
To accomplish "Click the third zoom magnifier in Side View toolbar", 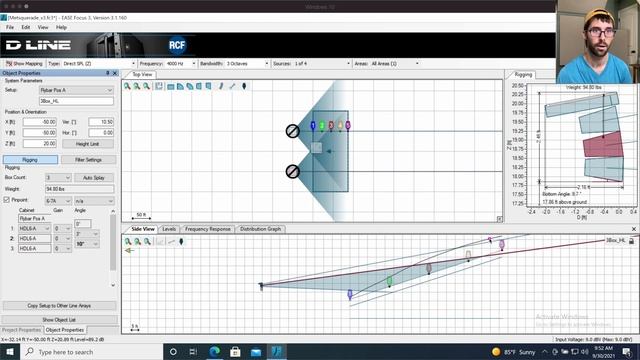I will pos(147,242).
